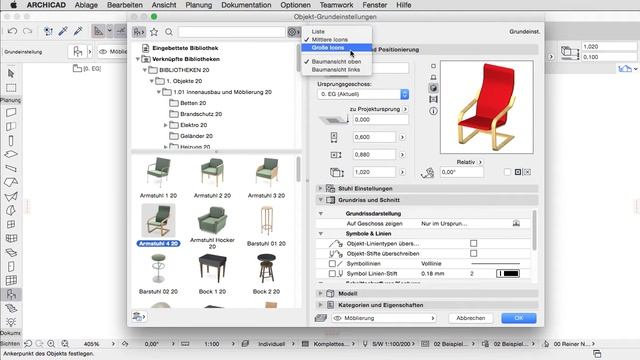Click zu Projektursprung button
Screen dimensions: 640x360
[x=378, y=109]
